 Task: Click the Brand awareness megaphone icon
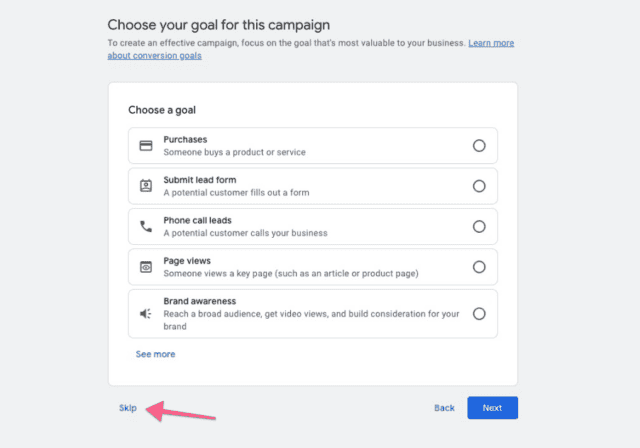146,314
